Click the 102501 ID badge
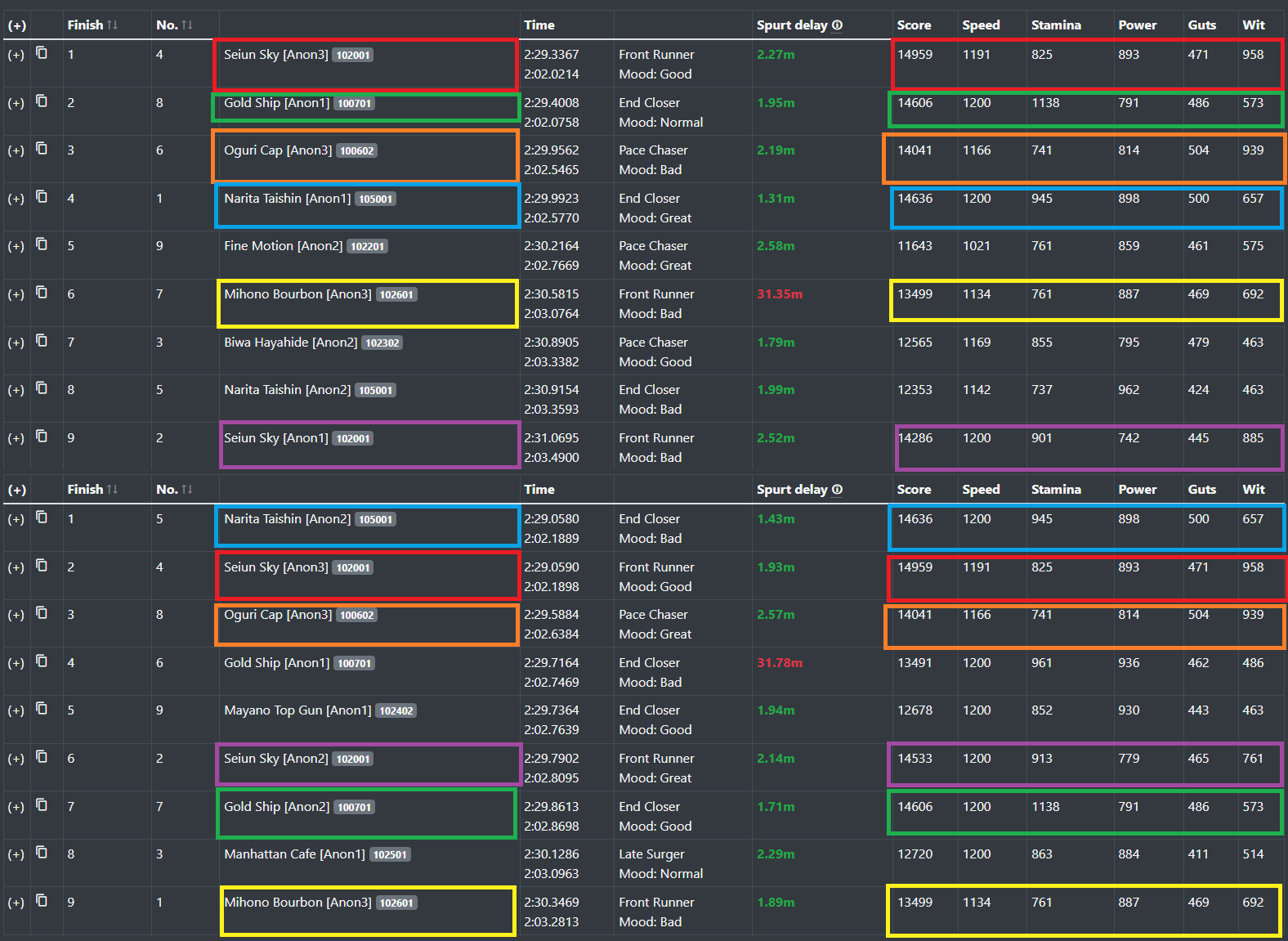 tap(390, 855)
